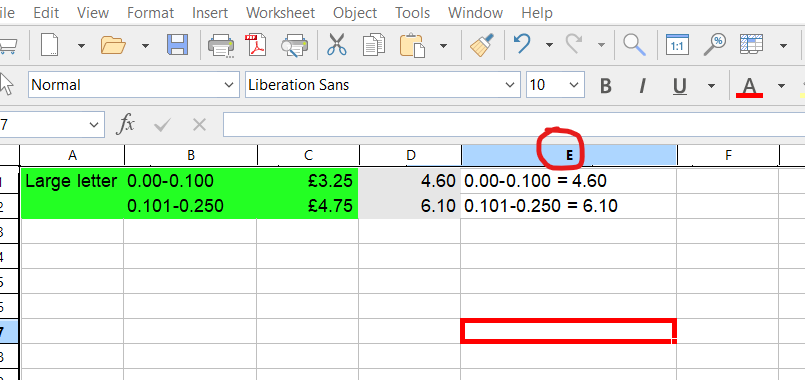805x380 pixels.
Task: Open the Liberation Sans font dropdown
Action: [509, 85]
